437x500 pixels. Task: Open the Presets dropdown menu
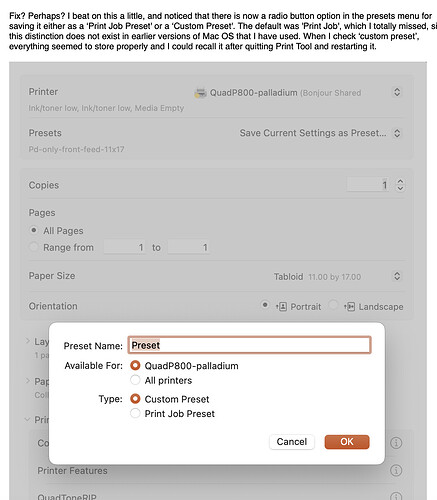tap(397, 133)
